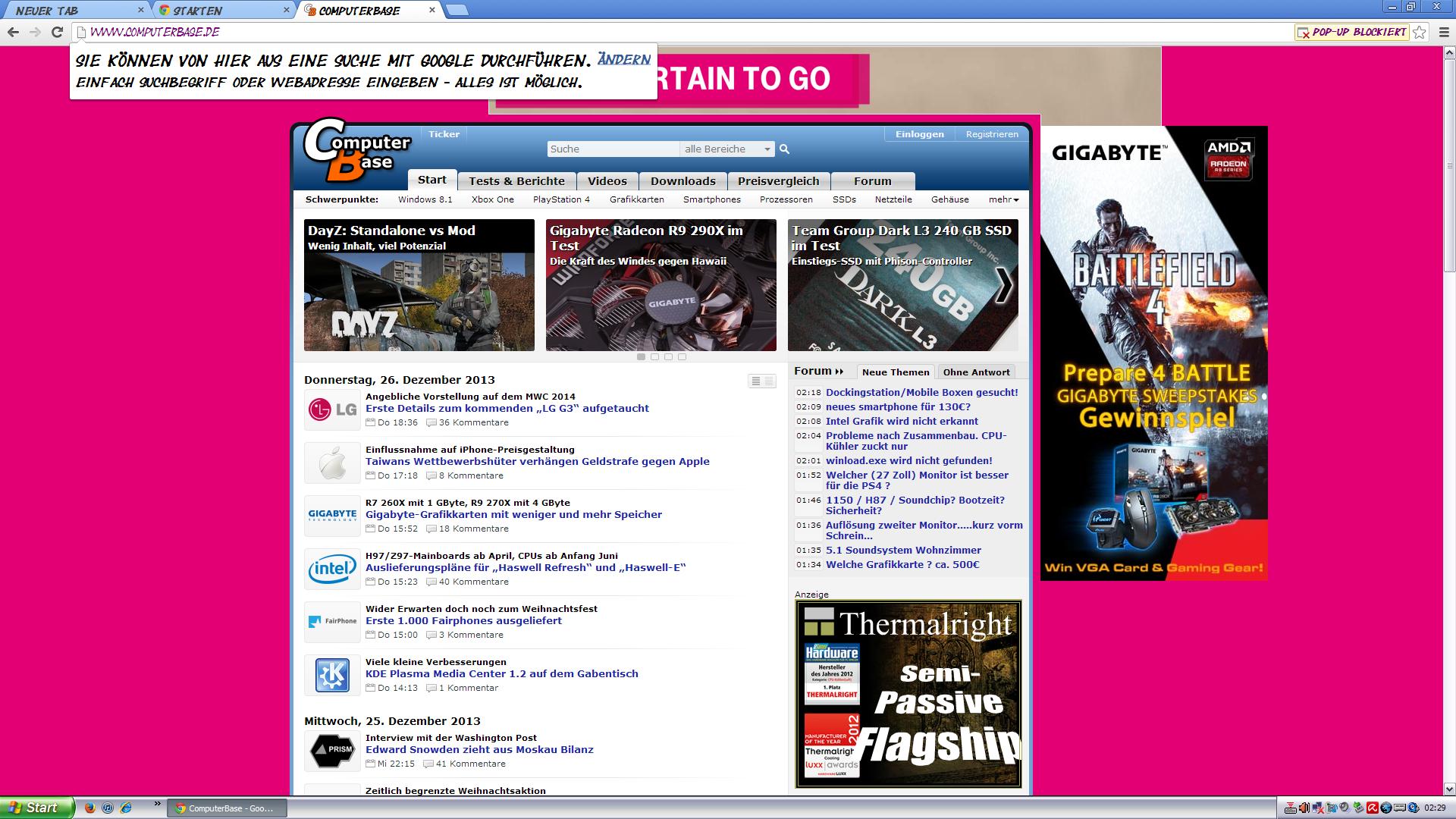Select third carousel page indicator dot
1456x819 pixels.
(668, 356)
